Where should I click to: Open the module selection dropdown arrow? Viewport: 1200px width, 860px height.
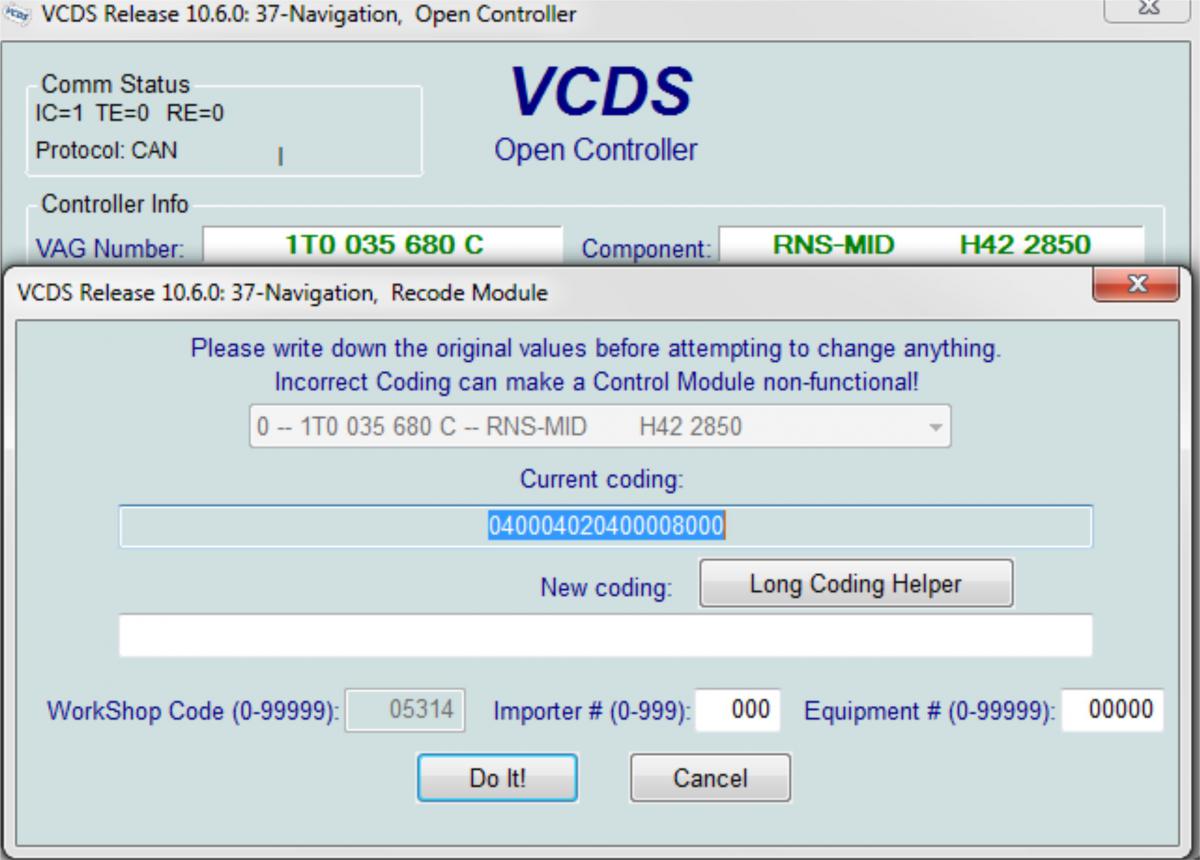(x=935, y=427)
